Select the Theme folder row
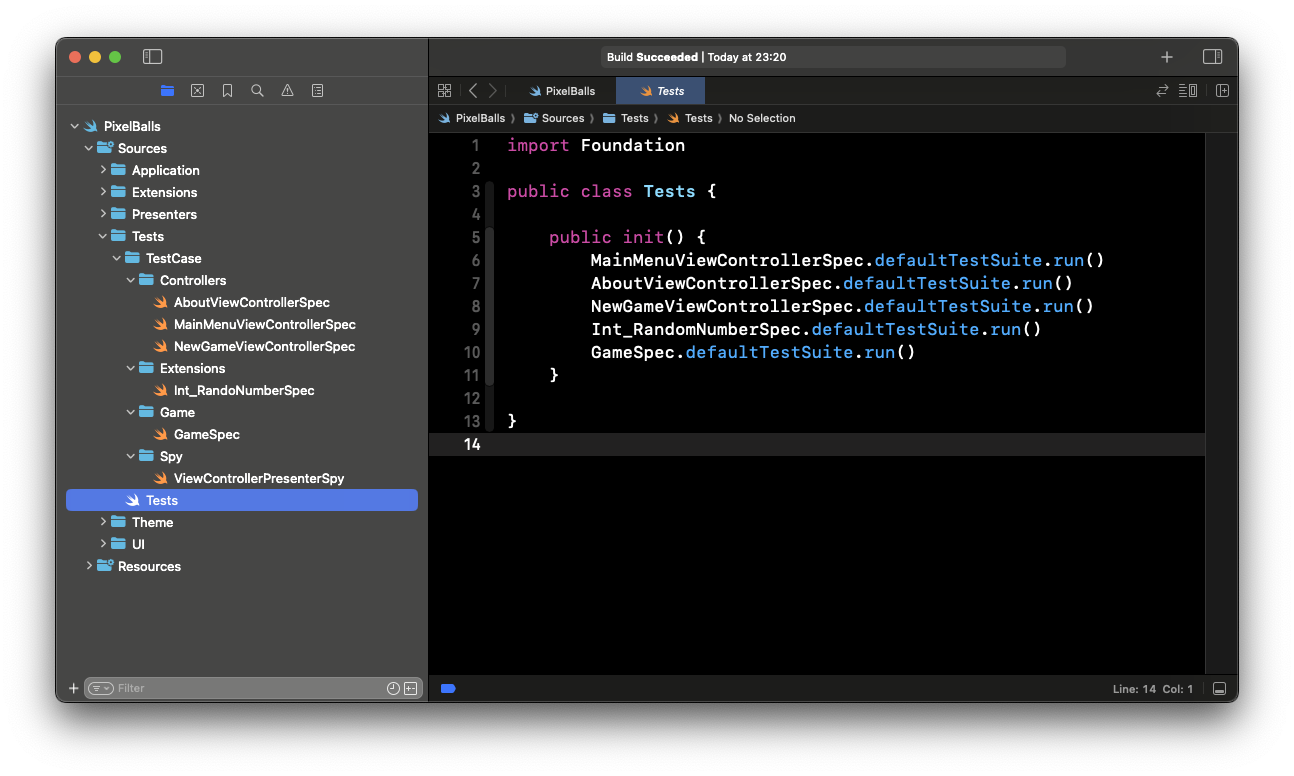The width and height of the screenshot is (1294, 776). click(x=242, y=522)
